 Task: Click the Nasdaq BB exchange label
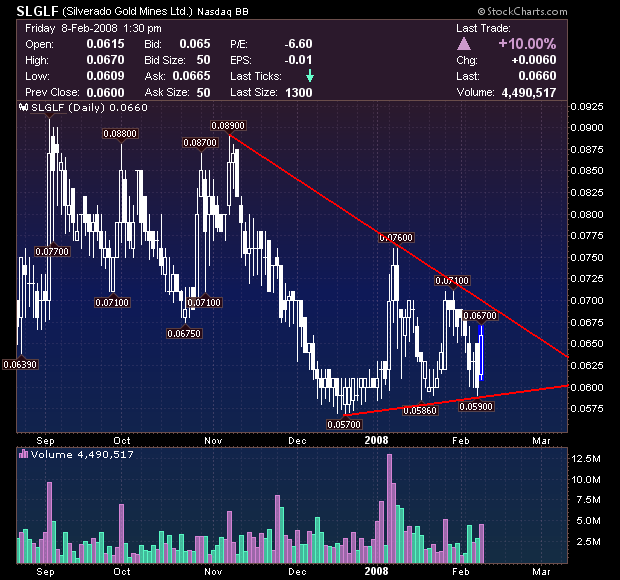[223, 12]
